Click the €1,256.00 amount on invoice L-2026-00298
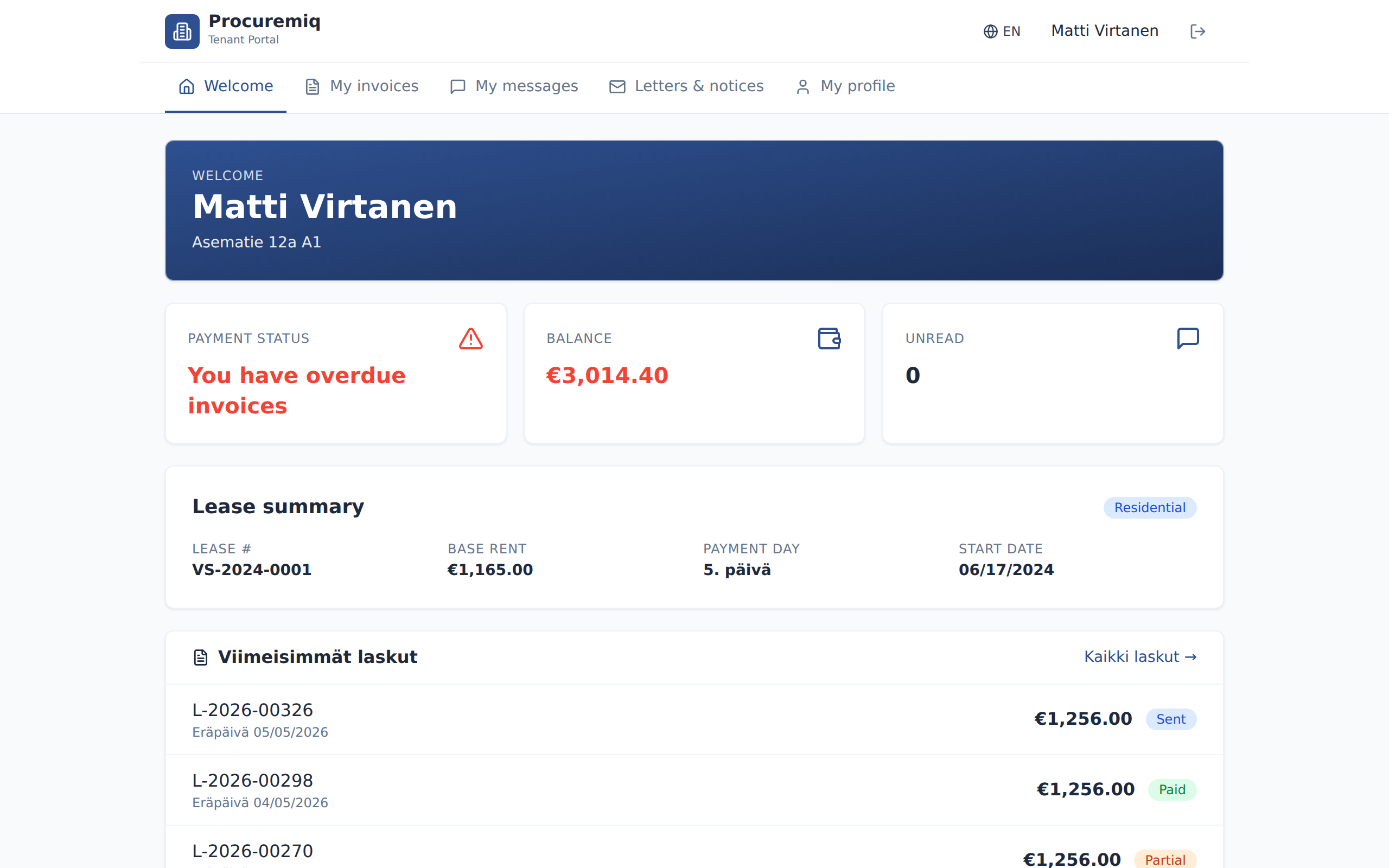 [1085, 789]
